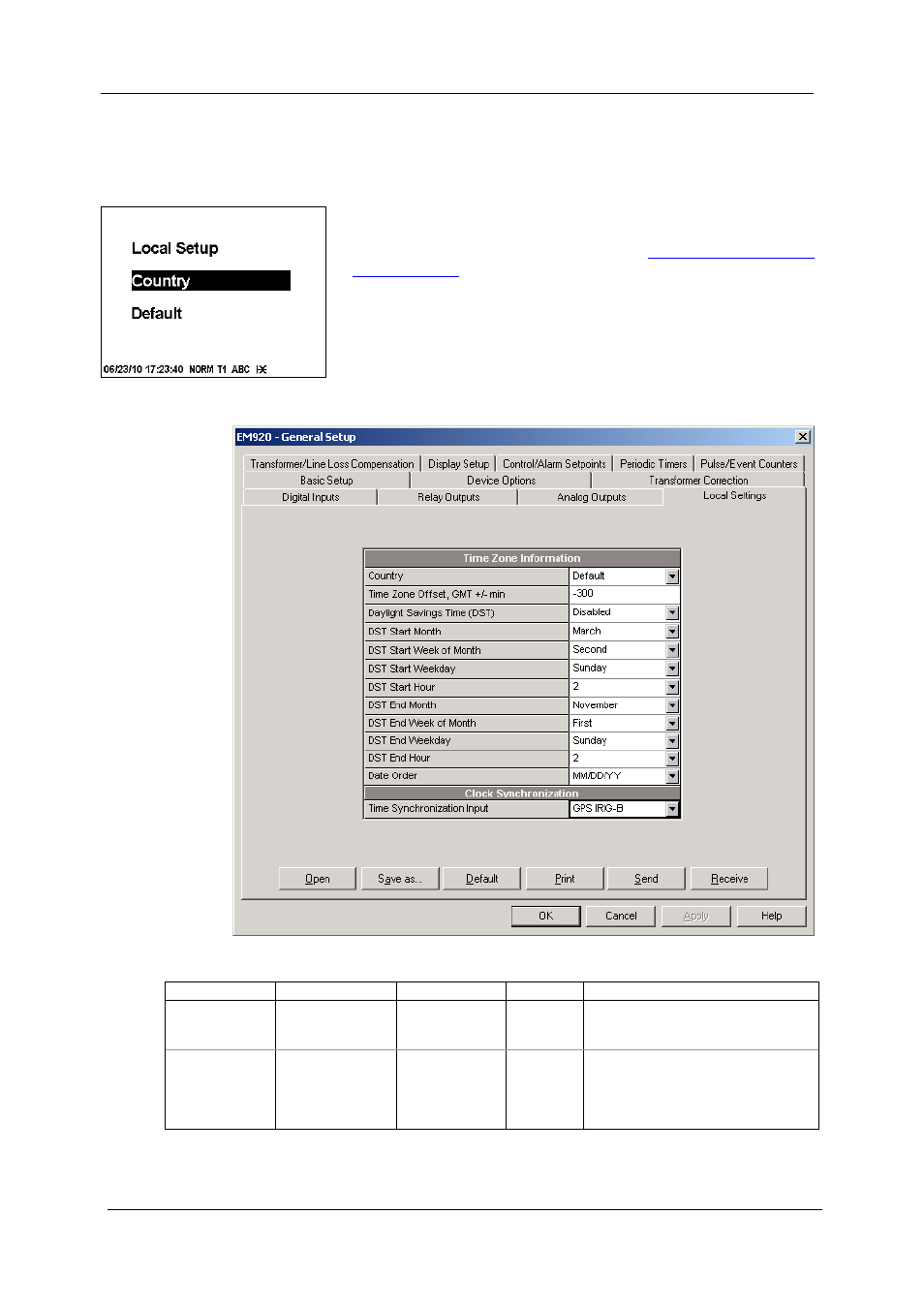Screen dimensions: 924x1308
Task: Open the Control/Alarm Setpoints tab
Action: coord(554,464)
